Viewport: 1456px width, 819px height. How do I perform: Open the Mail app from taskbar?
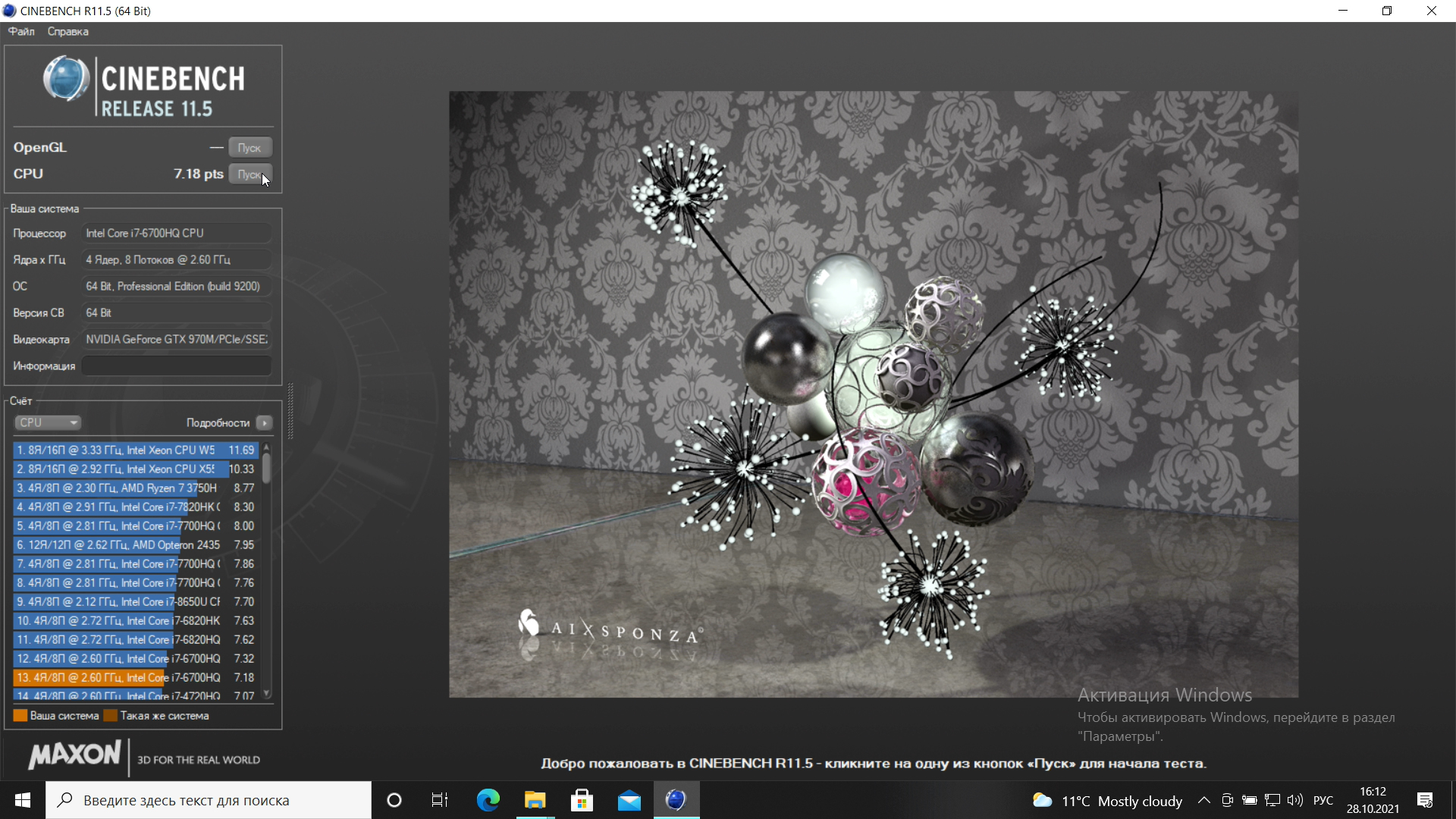(x=629, y=800)
